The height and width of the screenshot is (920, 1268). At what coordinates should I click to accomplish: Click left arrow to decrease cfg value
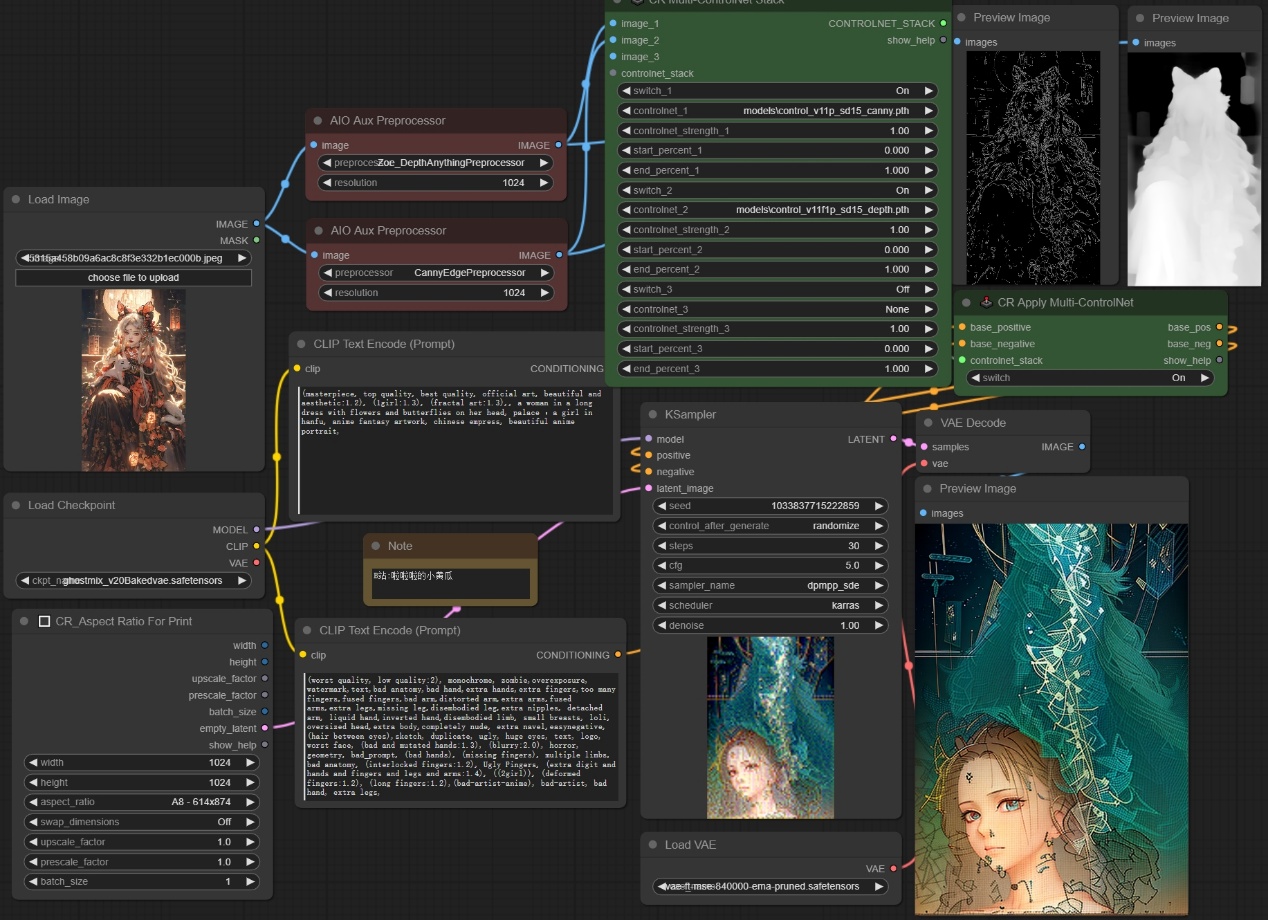click(661, 566)
